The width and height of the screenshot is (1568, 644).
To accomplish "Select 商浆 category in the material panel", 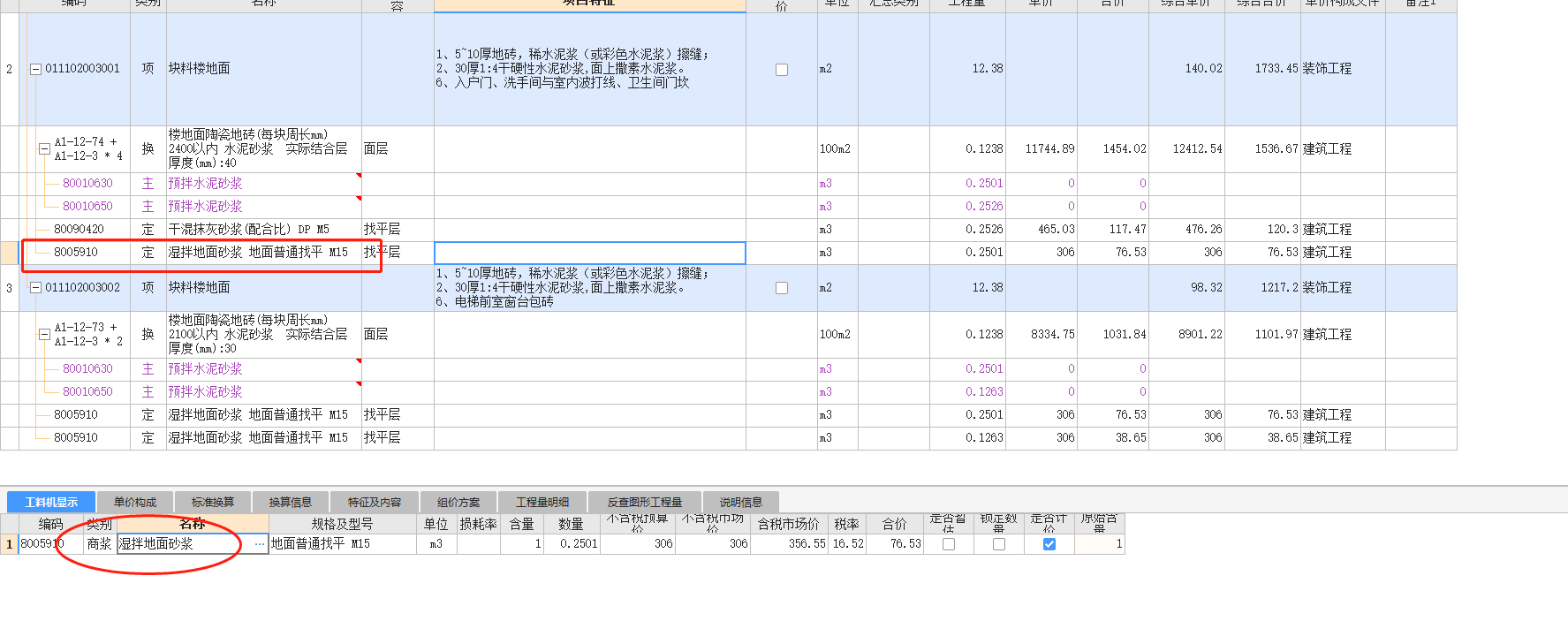I will (100, 544).
